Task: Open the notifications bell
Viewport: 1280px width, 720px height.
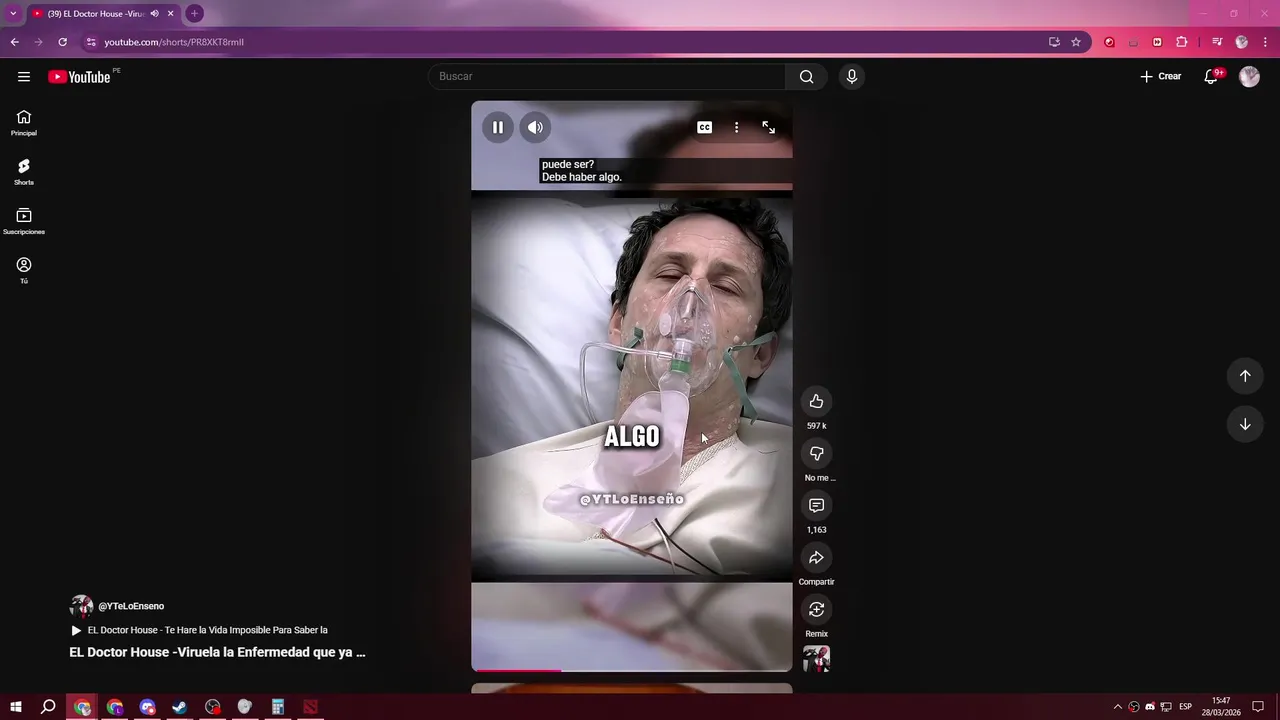Action: coord(1211,77)
